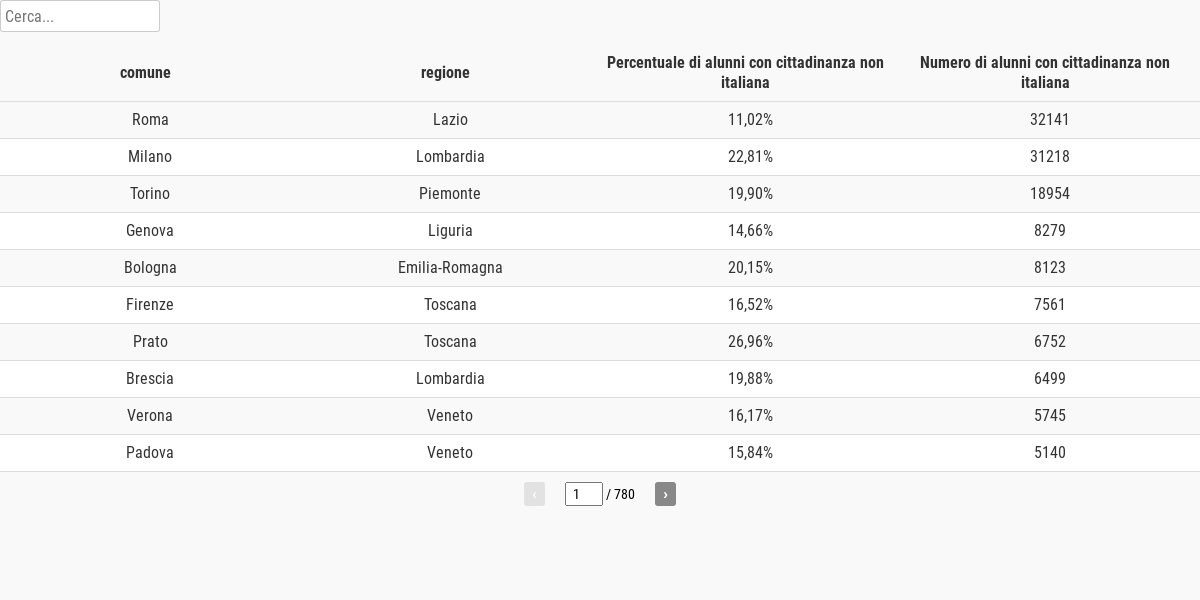Select the Emilia-Romagna region cell
Viewport: 1200px width, 600px height.
pyautogui.click(x=450, y=268)
